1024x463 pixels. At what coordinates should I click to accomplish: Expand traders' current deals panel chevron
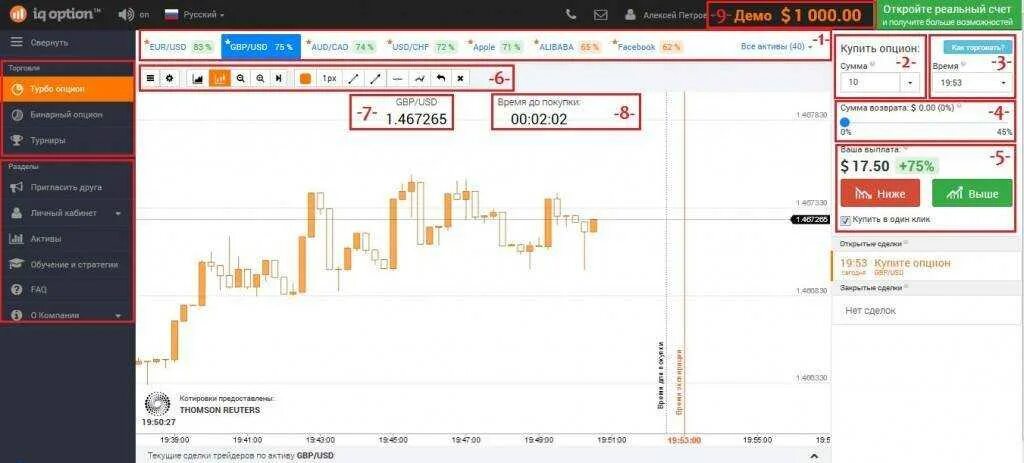pos(814,456)
